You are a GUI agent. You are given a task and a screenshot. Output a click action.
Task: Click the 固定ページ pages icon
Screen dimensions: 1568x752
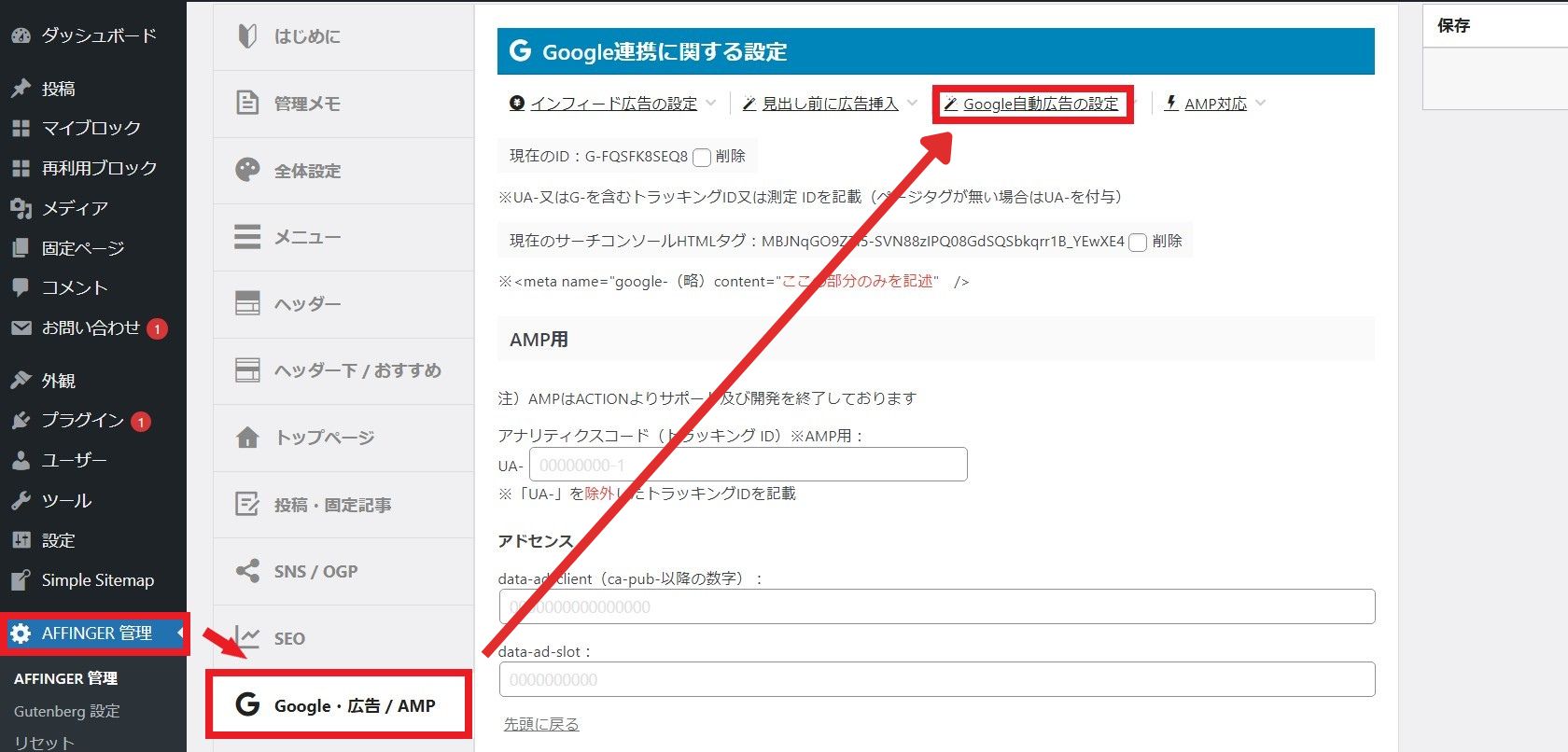21,248
